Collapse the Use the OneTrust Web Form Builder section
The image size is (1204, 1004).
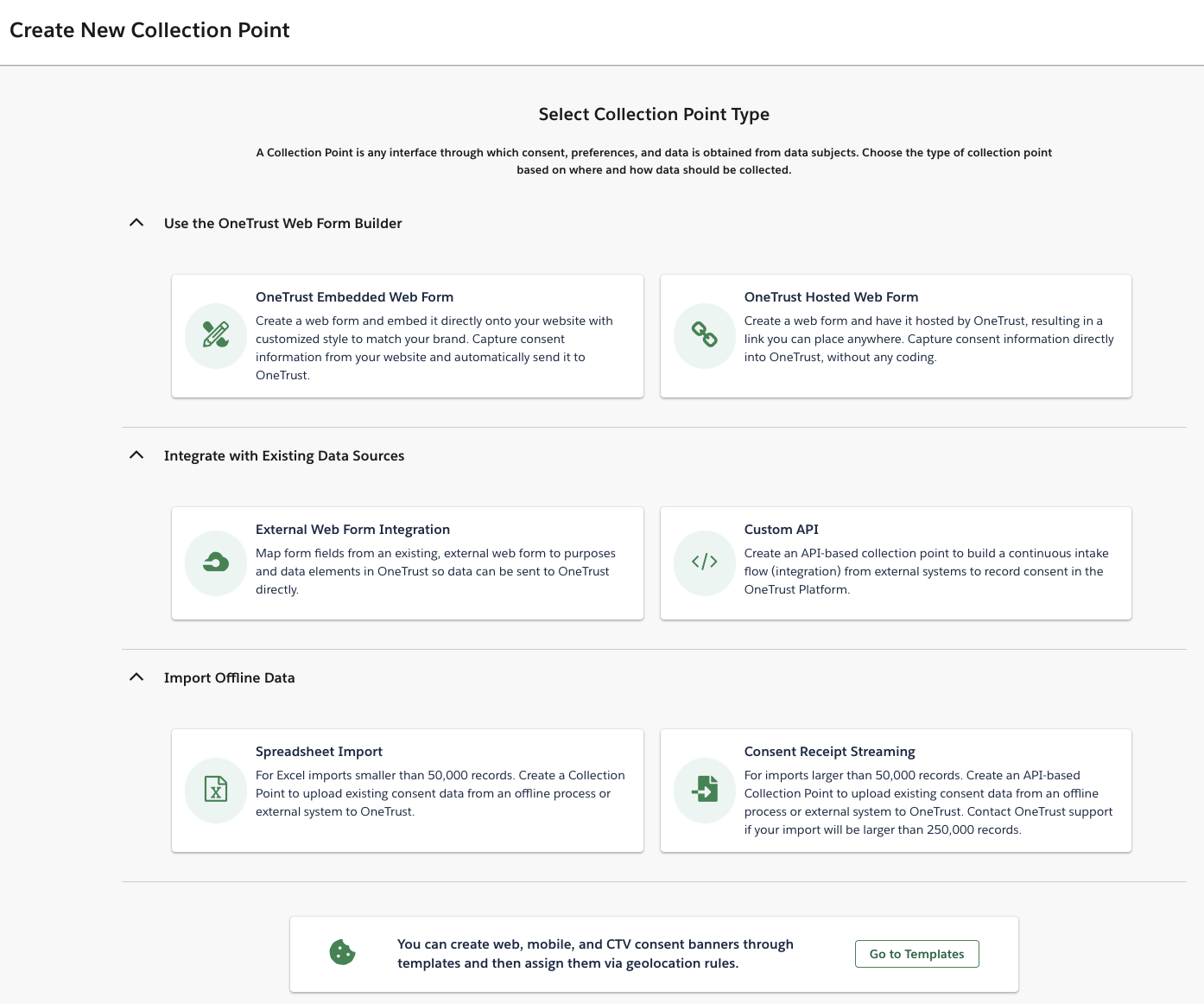(136, 222)
